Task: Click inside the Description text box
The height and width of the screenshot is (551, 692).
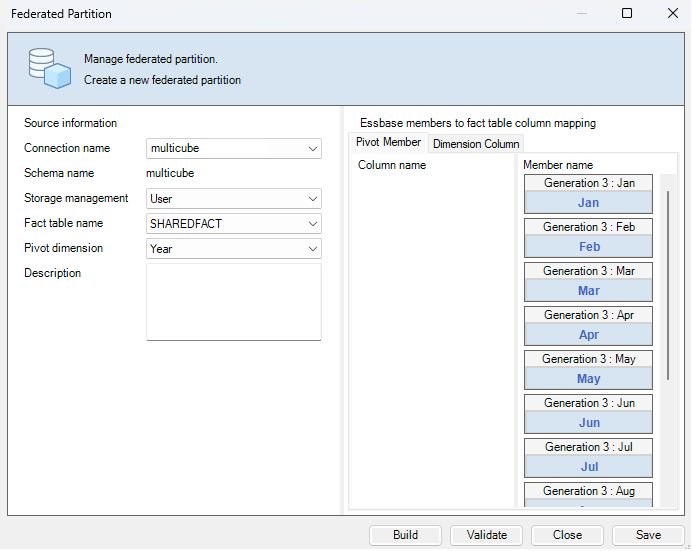Action: click(233, 301)
